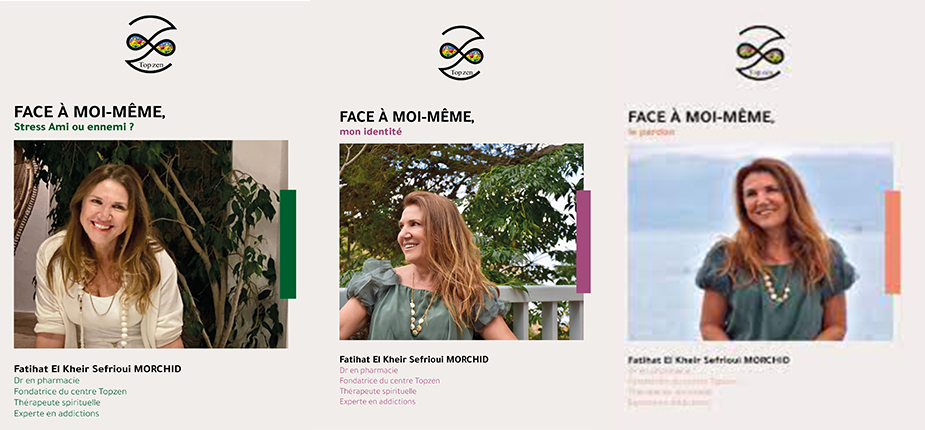The height and width of the screenshot is (430, 925).
Task: Select the green accent bar beside the photo
Action: [288, 244]
